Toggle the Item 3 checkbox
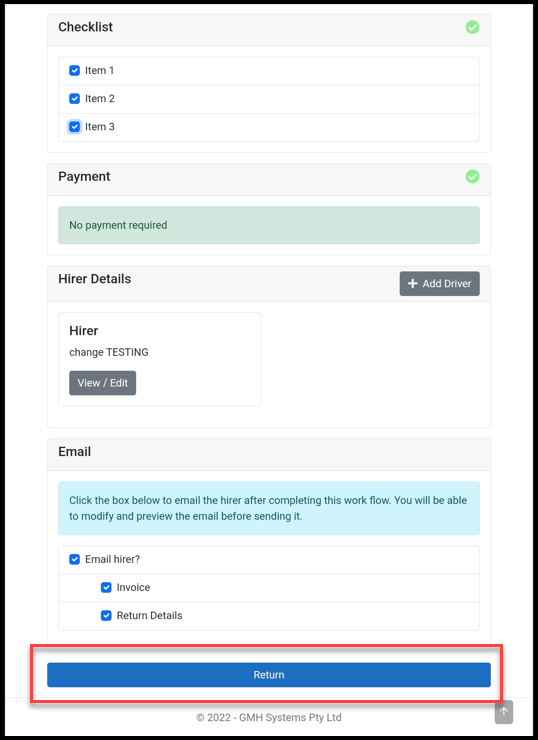This screenshot has height=740, width=538. 75,127
